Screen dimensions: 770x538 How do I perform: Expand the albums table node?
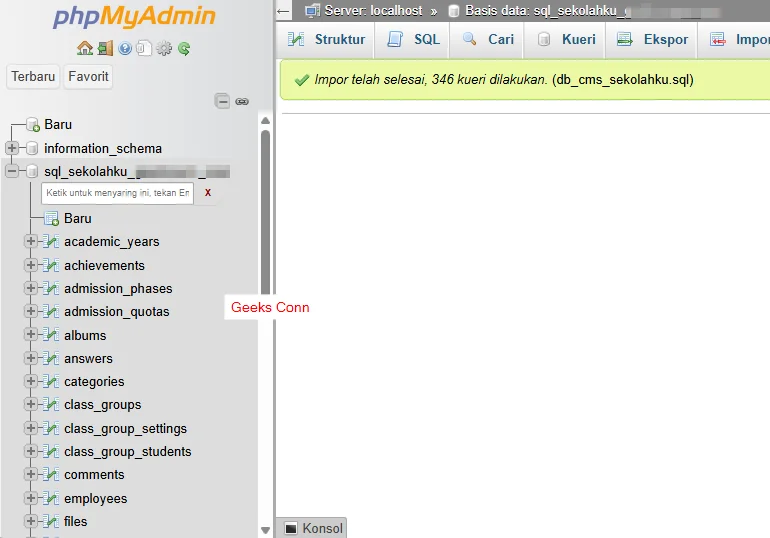tap(30, 335)
